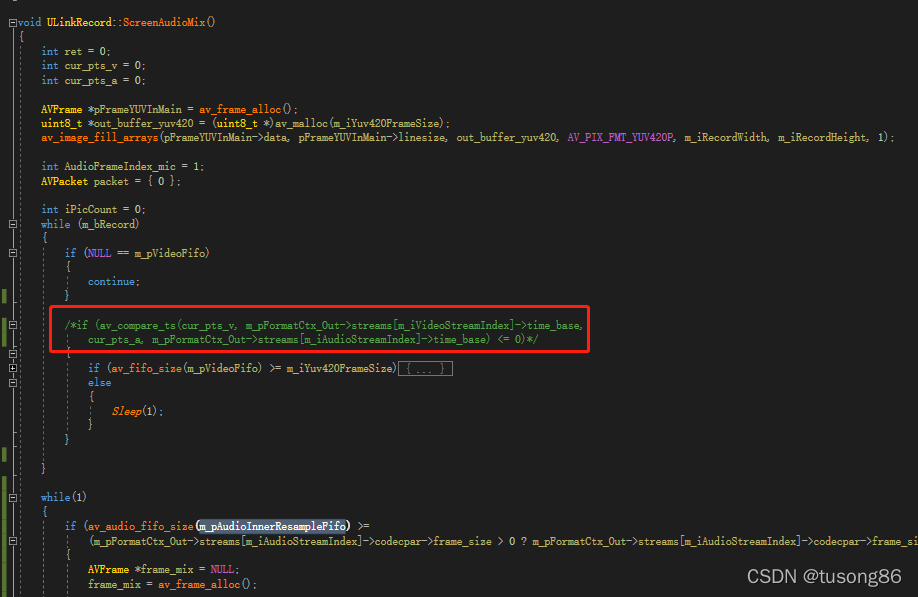Viewport: 918px width, 597px height.
Task: Click m_bRecord in the while condition
Action: [108, 224]
